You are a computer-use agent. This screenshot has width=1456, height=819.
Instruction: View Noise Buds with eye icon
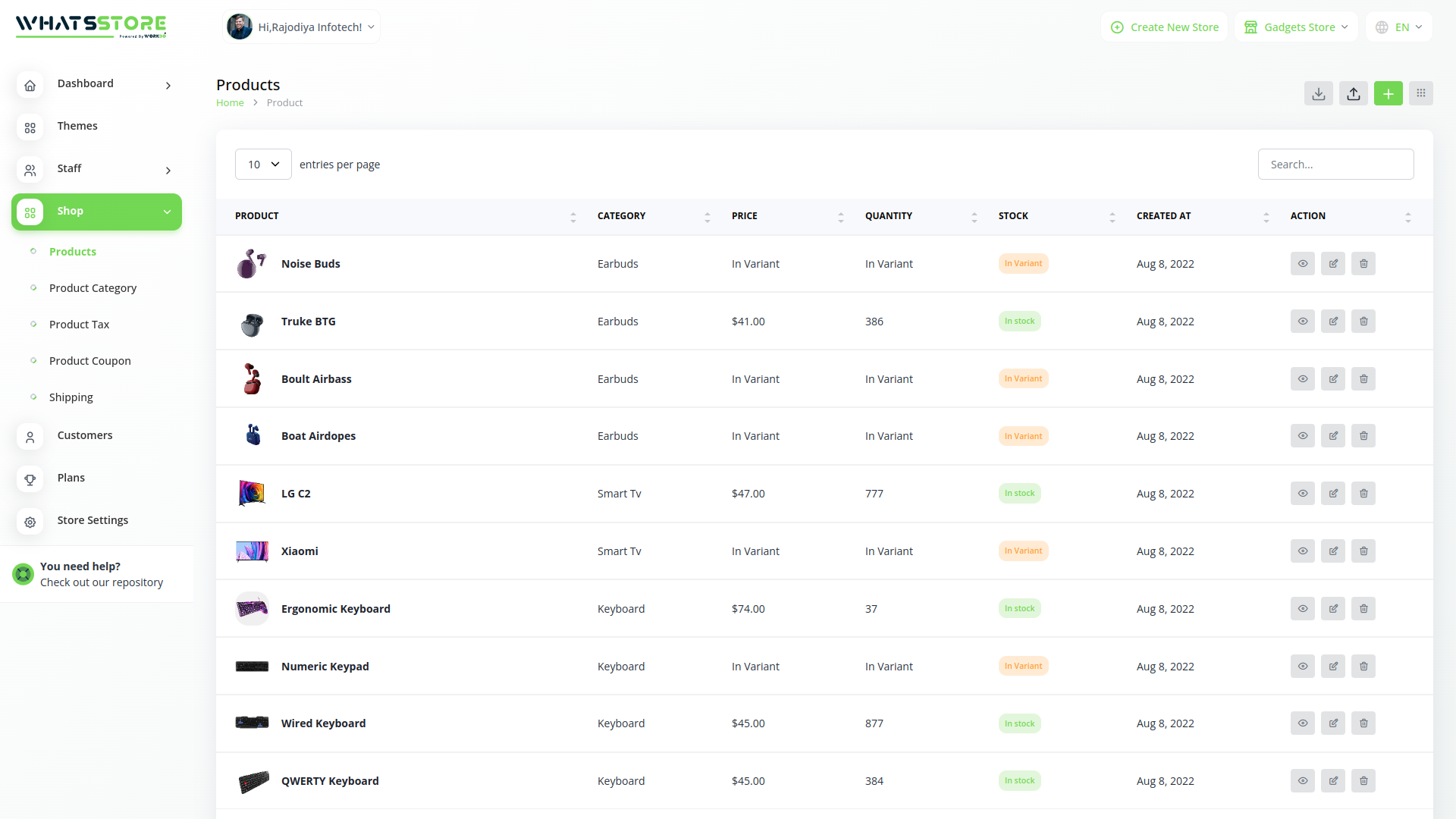[x=1302, y=264]
